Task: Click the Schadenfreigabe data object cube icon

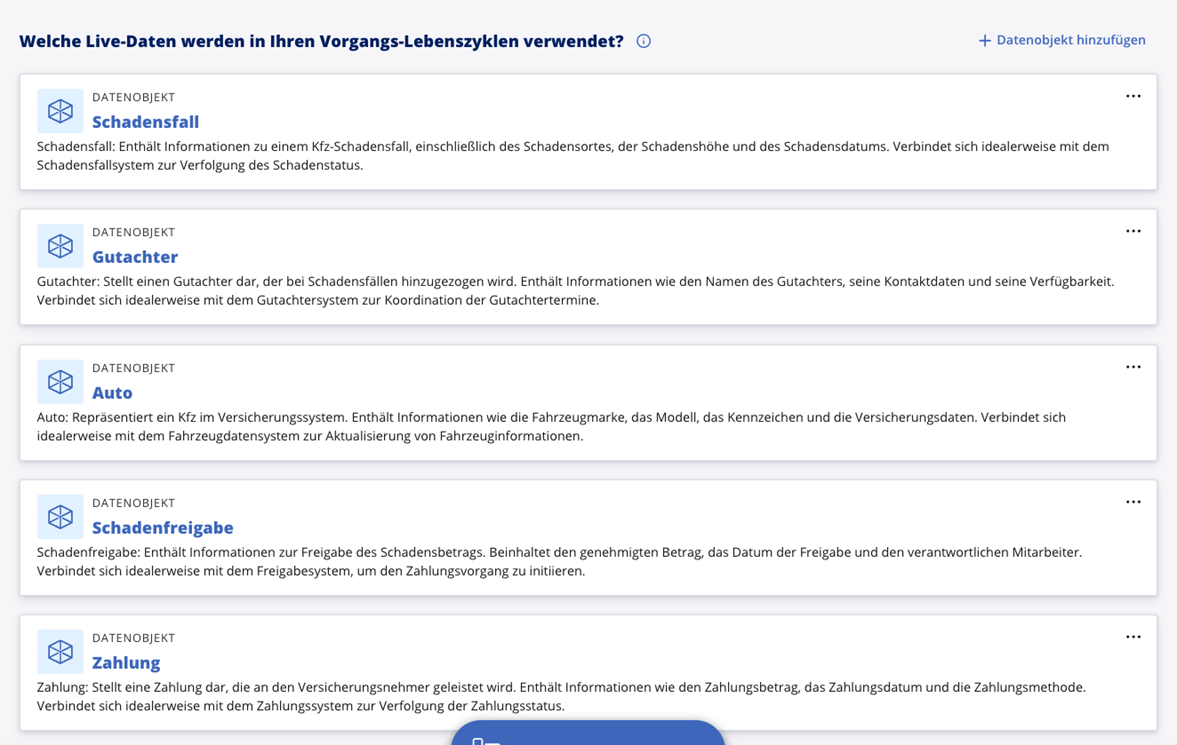Action: 60,517
